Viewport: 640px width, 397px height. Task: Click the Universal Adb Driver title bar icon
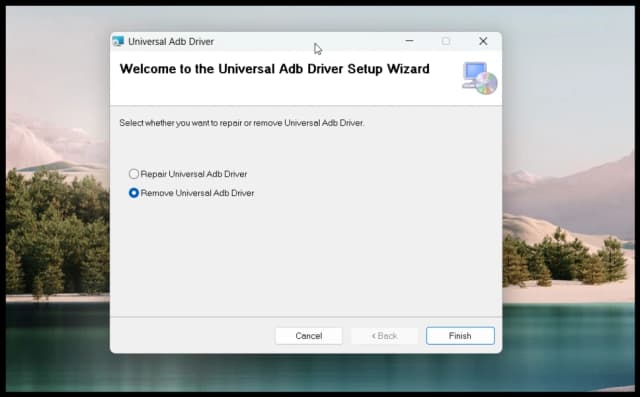pos(118,41)
